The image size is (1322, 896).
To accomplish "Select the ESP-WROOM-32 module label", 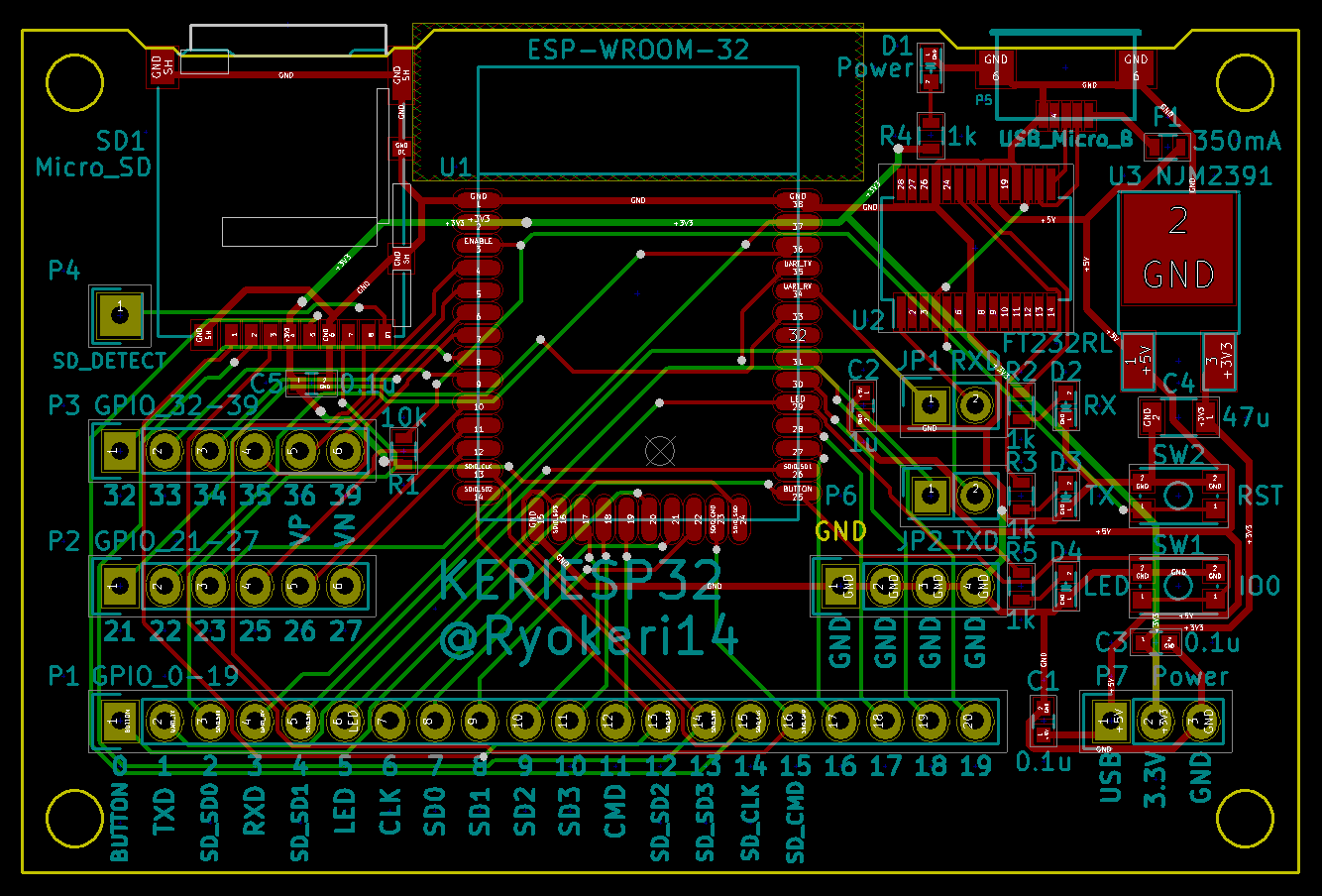I will [x=638, y=50].
